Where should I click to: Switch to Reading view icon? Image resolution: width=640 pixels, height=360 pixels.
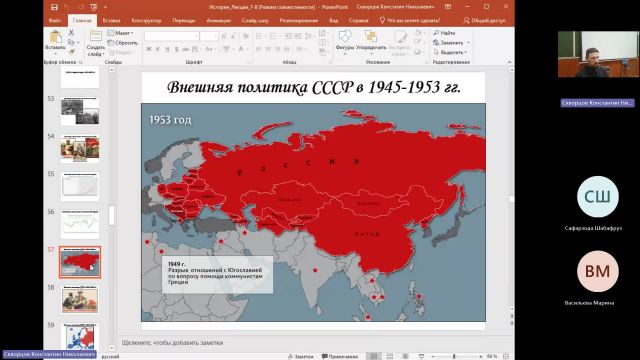tap(405, 356)
